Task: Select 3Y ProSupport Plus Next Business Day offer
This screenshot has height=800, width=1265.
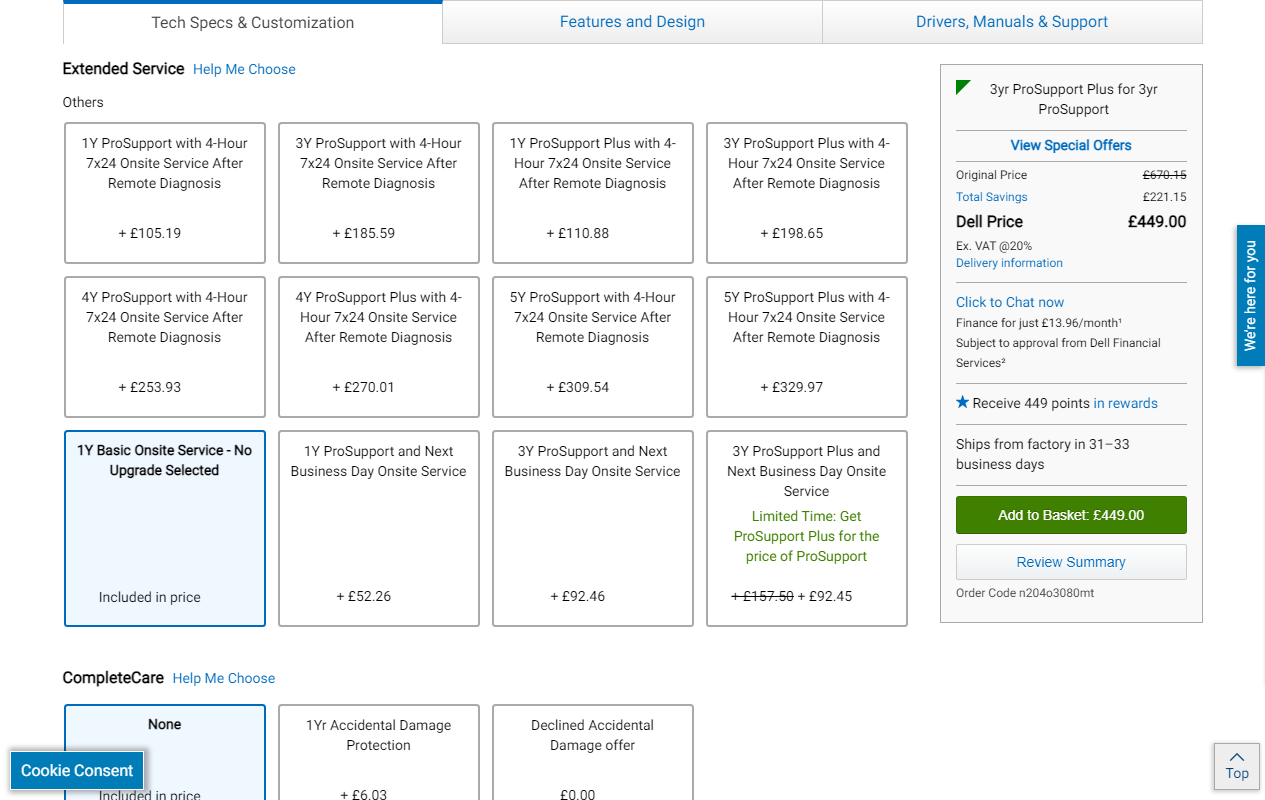Action: 806,528
